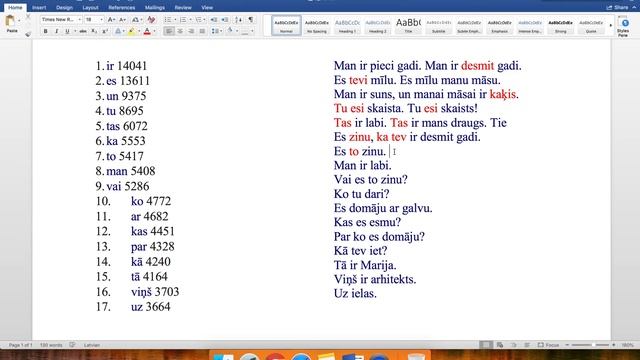Apply red font color
The width and height of the screenshot is (640, 360).
point(147,31)
